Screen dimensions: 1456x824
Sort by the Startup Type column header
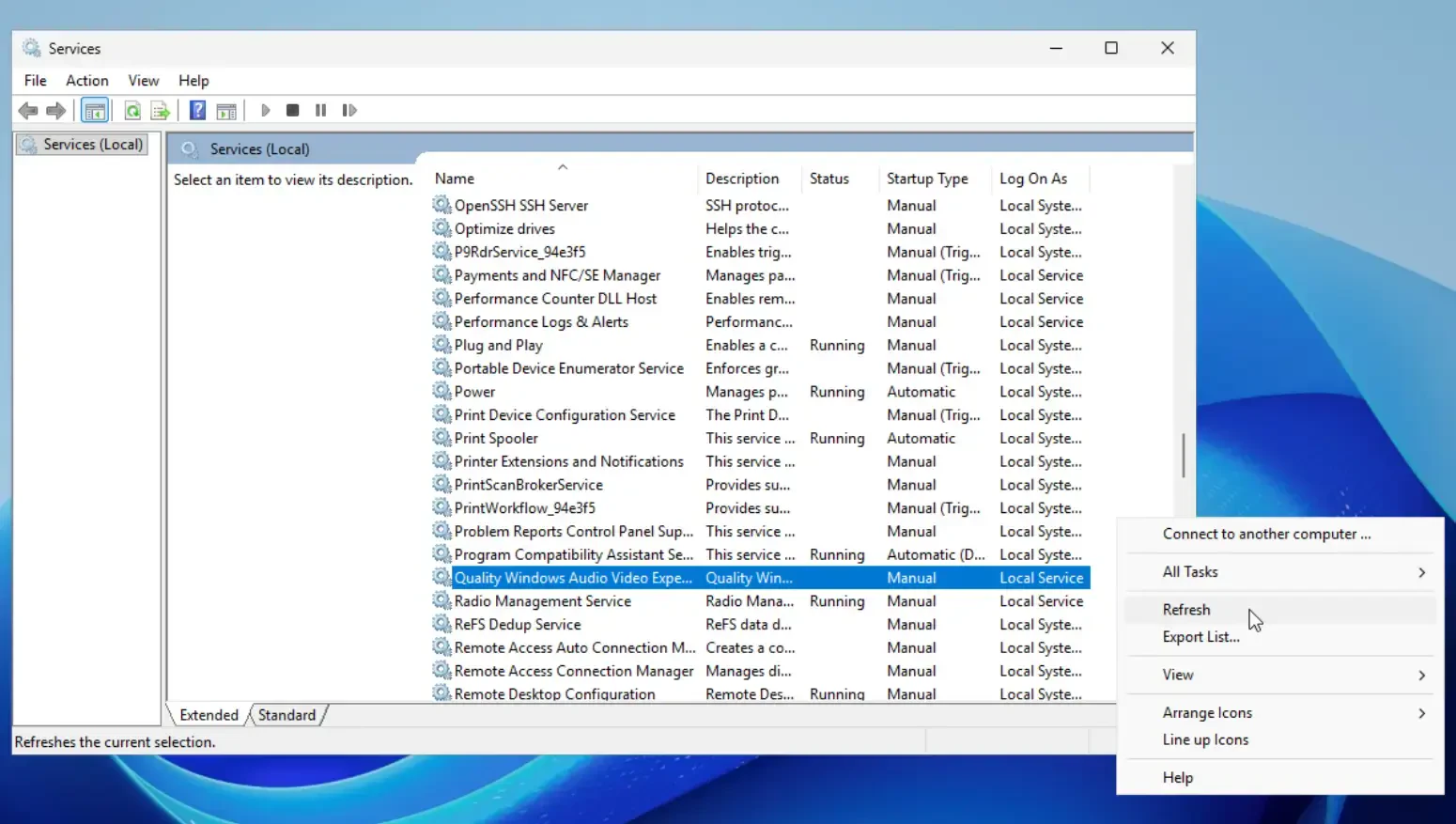click(x=927, y=179)
